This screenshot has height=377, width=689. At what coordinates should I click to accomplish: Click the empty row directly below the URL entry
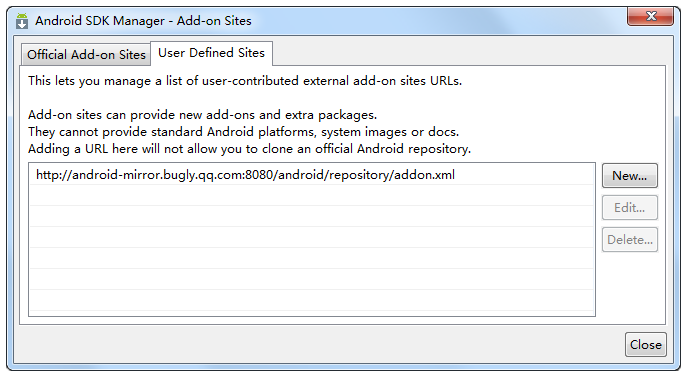coord(311,195)
